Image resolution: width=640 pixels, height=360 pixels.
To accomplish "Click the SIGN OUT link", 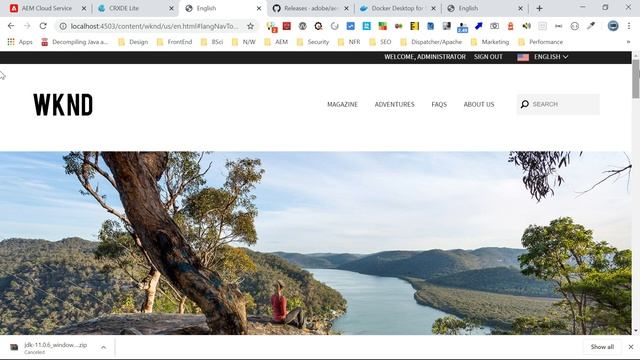I will tap(488, 57).
